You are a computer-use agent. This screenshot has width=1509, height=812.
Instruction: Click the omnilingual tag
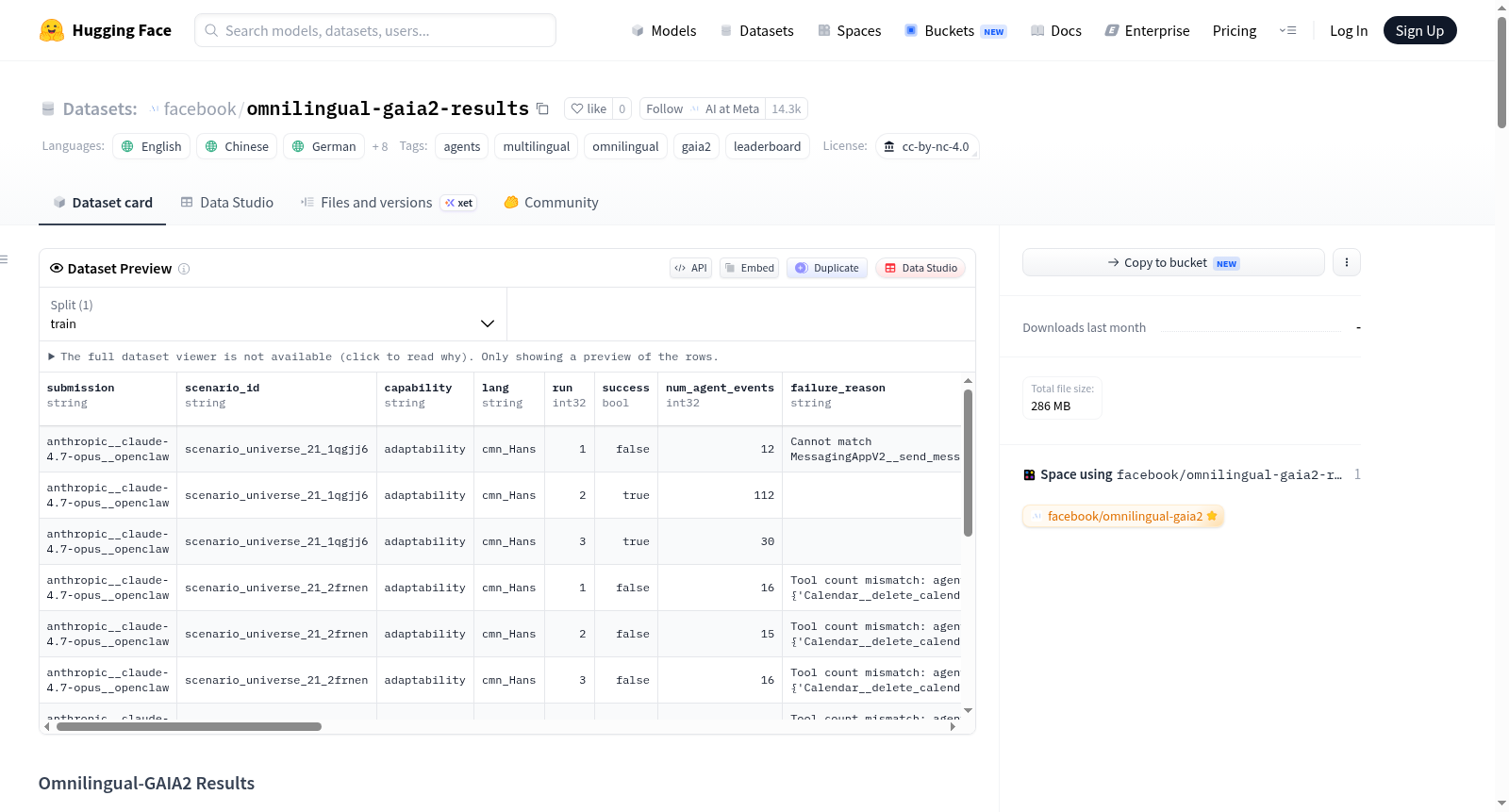point(625,146)
